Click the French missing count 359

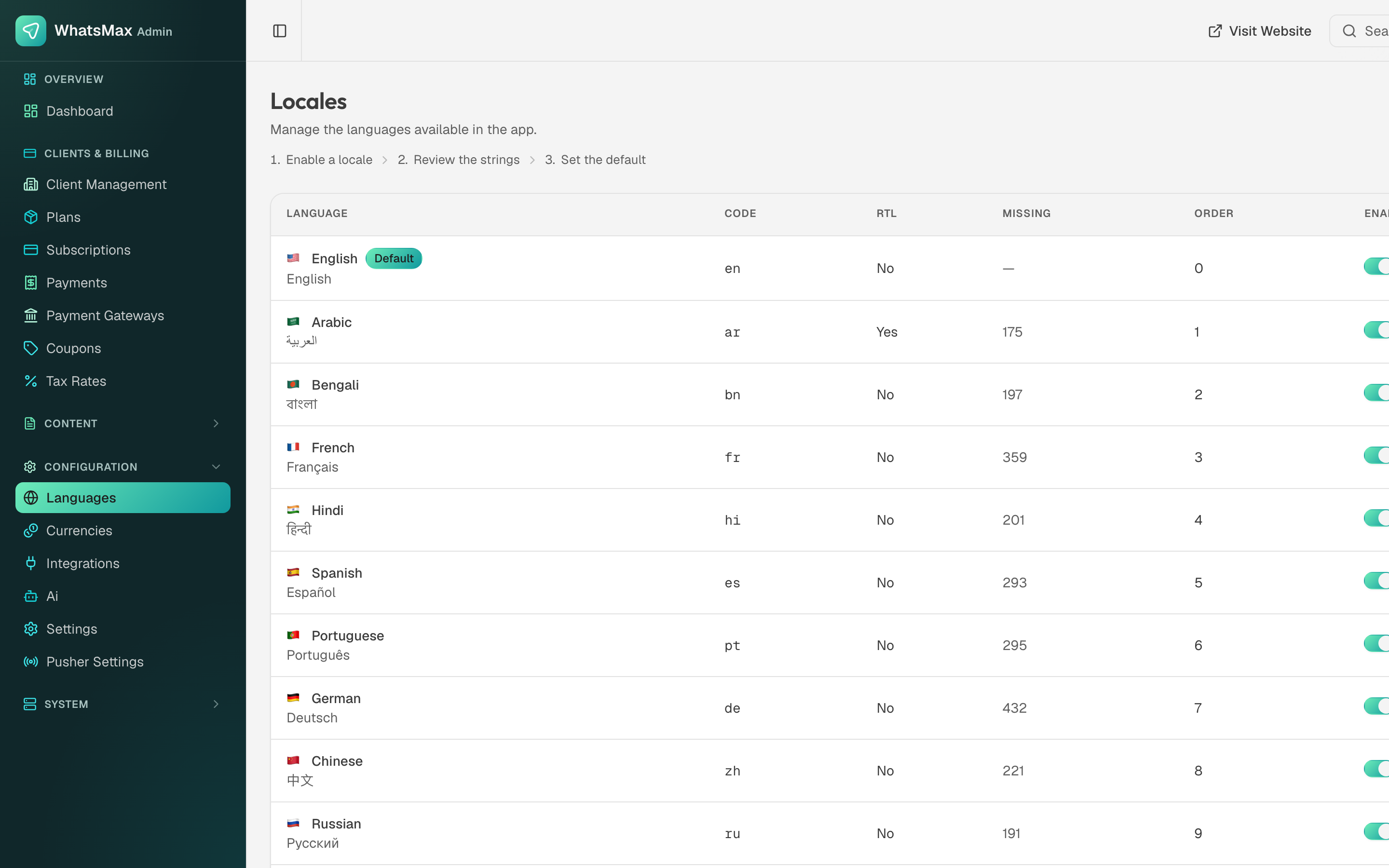tap(1014, 457)
